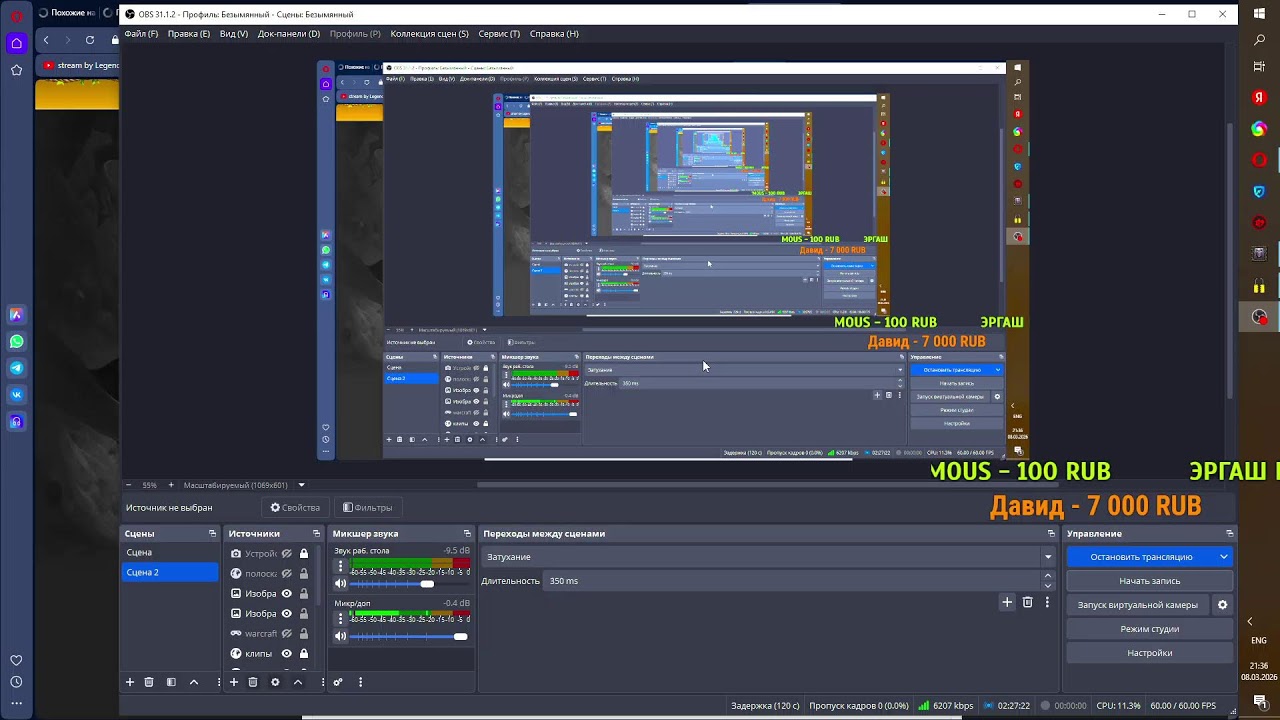Image resolution: width=1280 pixels, height=720 pixels.
Task: Unlock the клипы source lock
Action: tap(303, 654)
